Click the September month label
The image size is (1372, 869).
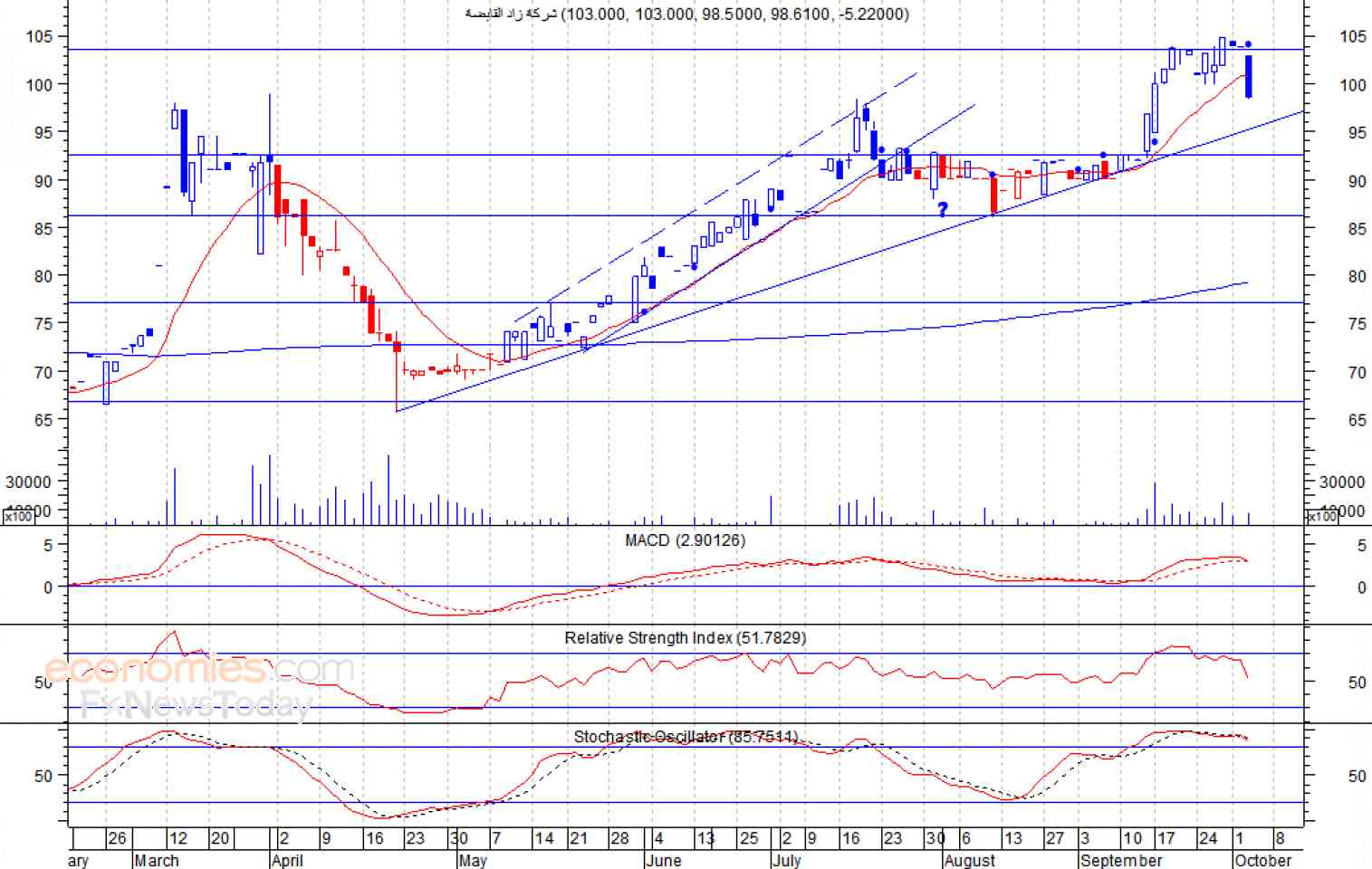[x=1121, y=860]
